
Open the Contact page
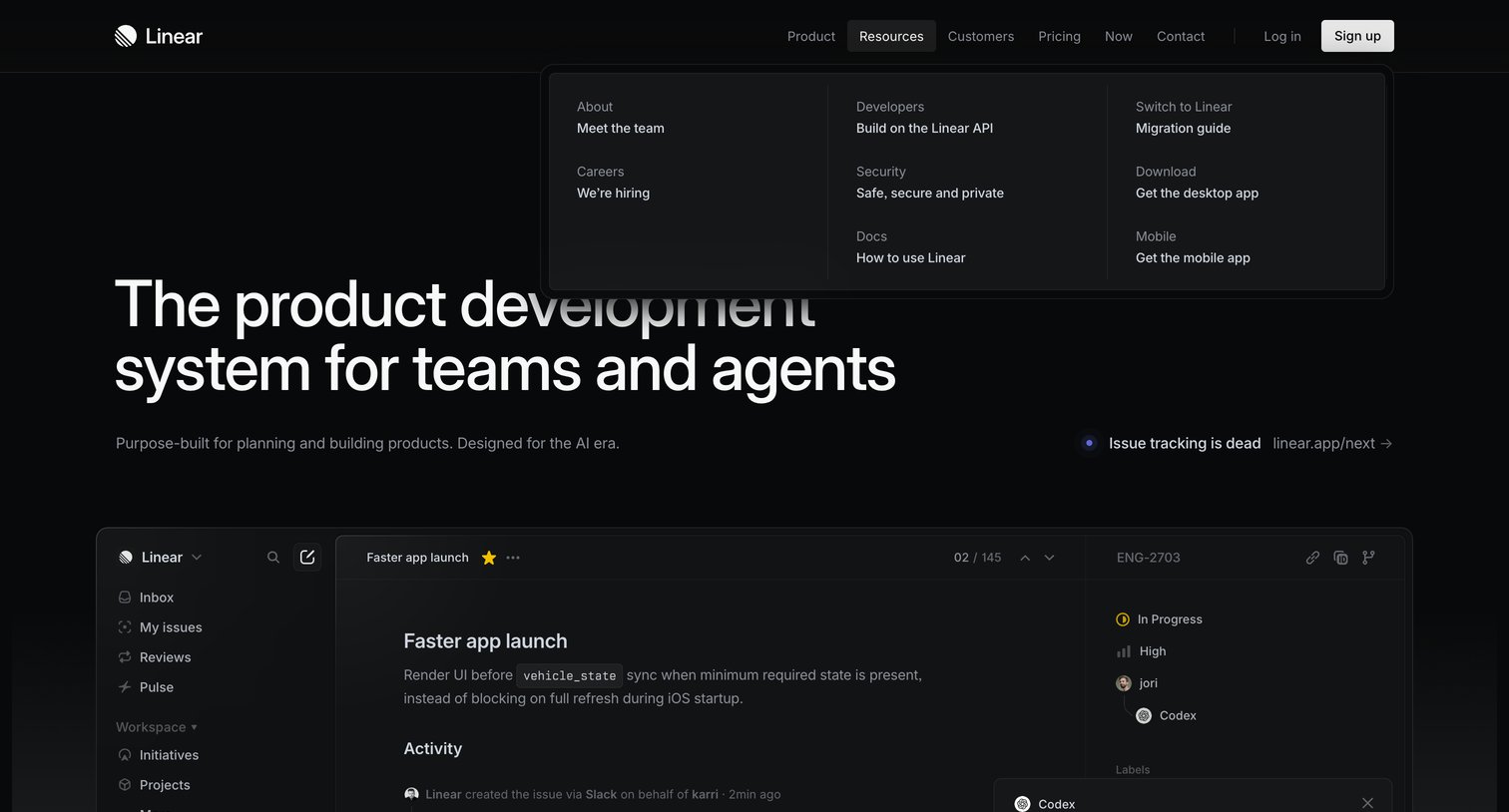click(x=1181, y=36)
